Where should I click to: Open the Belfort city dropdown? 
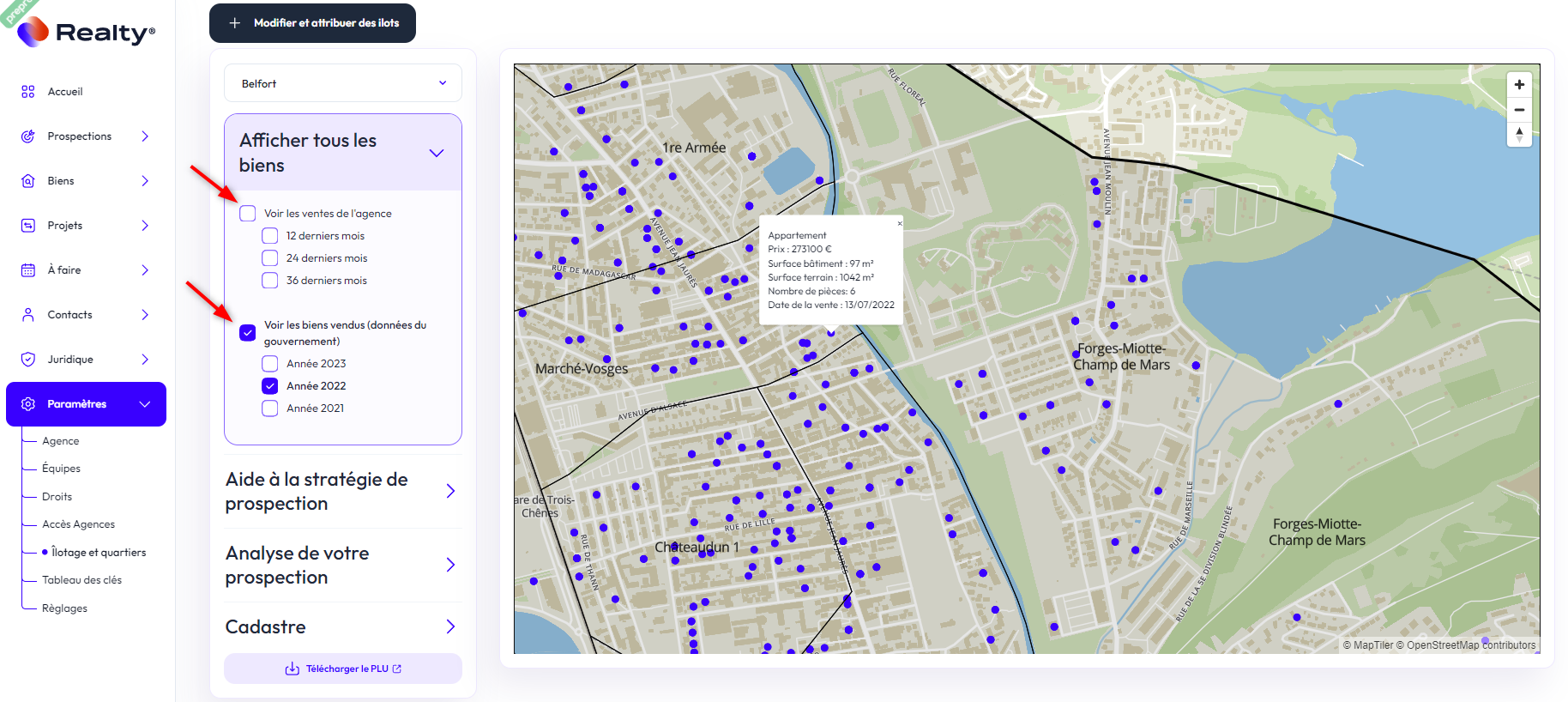[343, 83]
